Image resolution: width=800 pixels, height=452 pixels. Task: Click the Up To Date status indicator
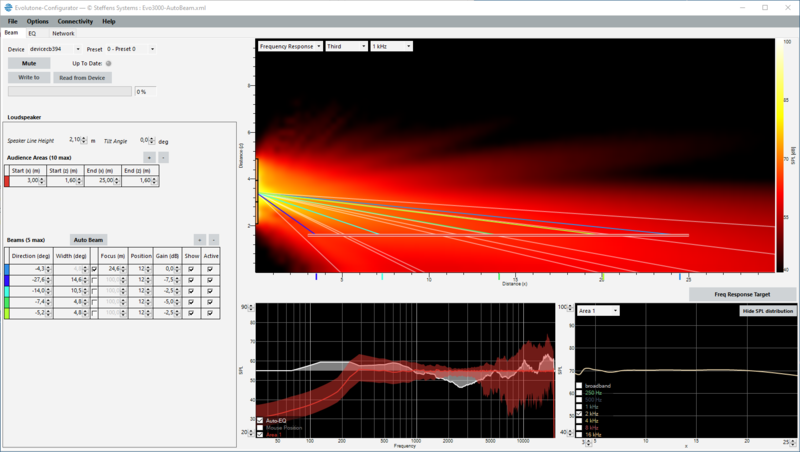(108, 63)
